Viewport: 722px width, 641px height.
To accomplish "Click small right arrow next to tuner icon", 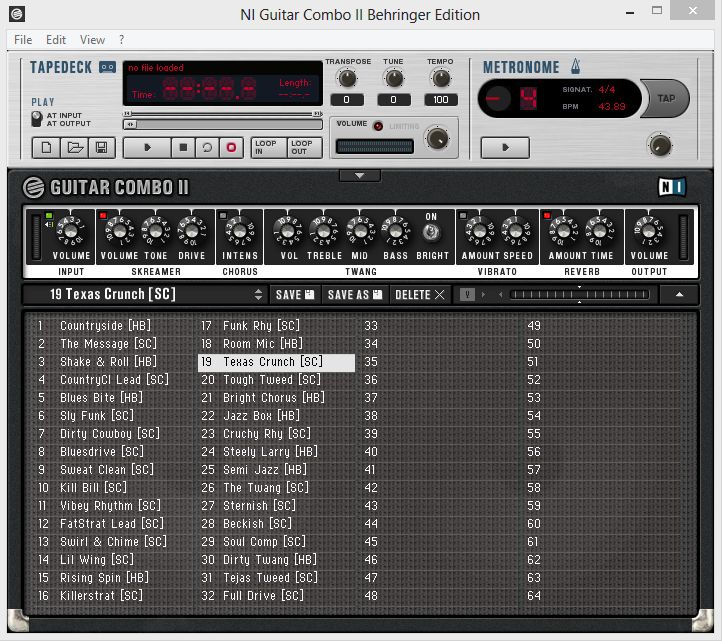I will (x=483, y=294).
